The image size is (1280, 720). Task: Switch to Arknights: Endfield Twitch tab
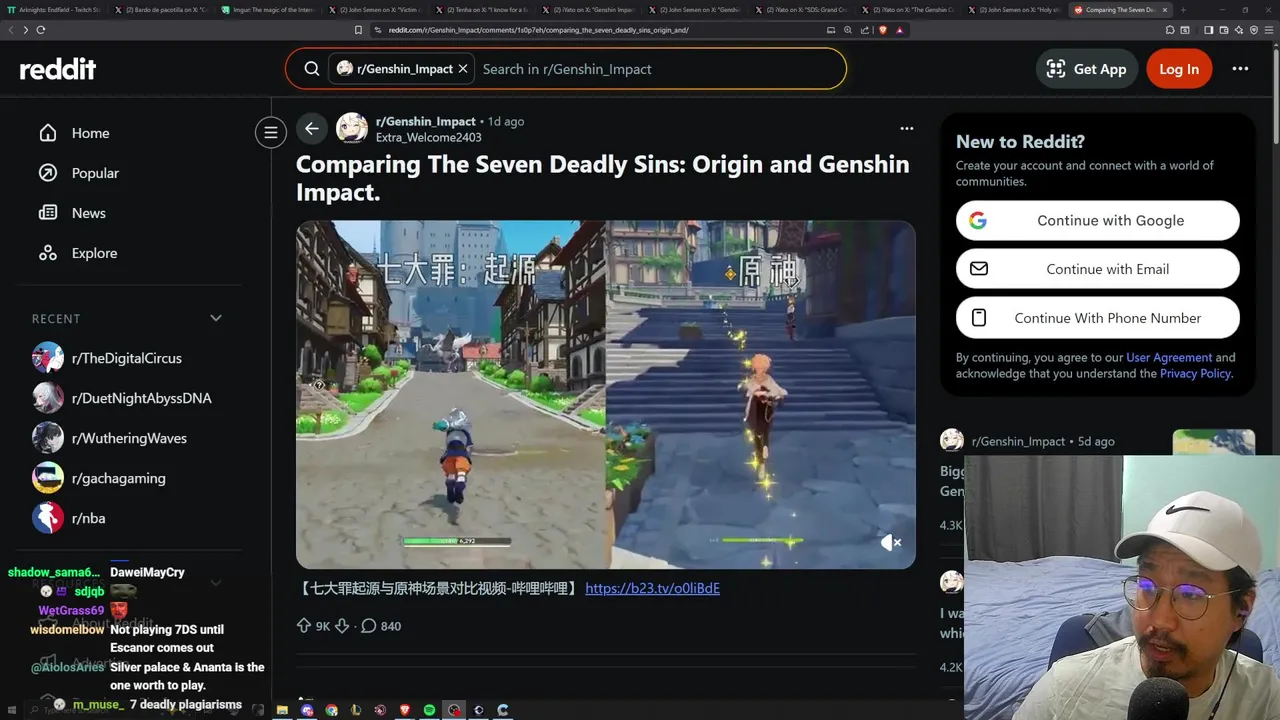point(55,10)
